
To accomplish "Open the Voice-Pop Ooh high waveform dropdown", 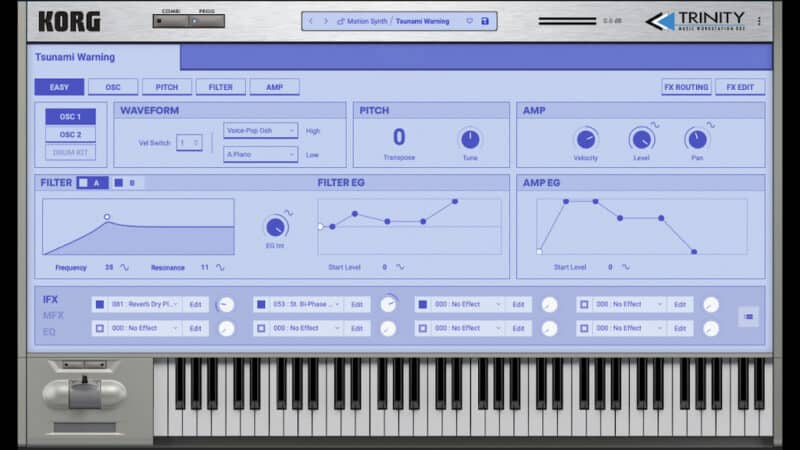I will tap(260, 130).
